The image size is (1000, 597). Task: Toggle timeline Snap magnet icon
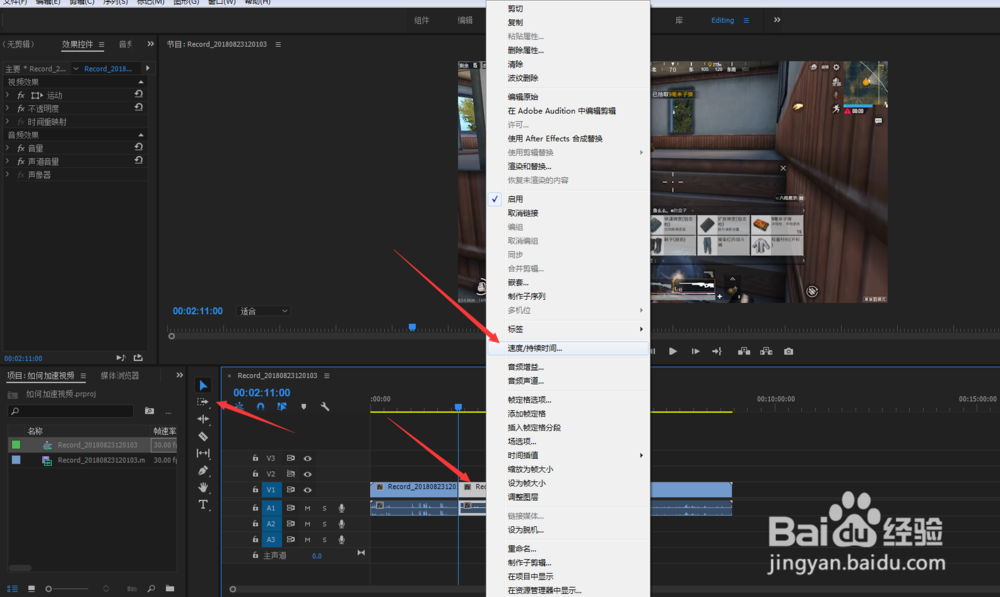[260, 407]
